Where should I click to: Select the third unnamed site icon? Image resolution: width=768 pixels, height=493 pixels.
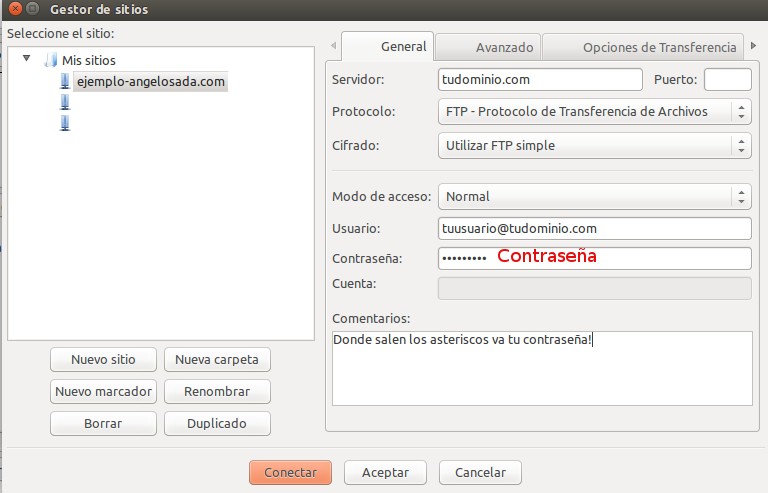pos(66,123)
